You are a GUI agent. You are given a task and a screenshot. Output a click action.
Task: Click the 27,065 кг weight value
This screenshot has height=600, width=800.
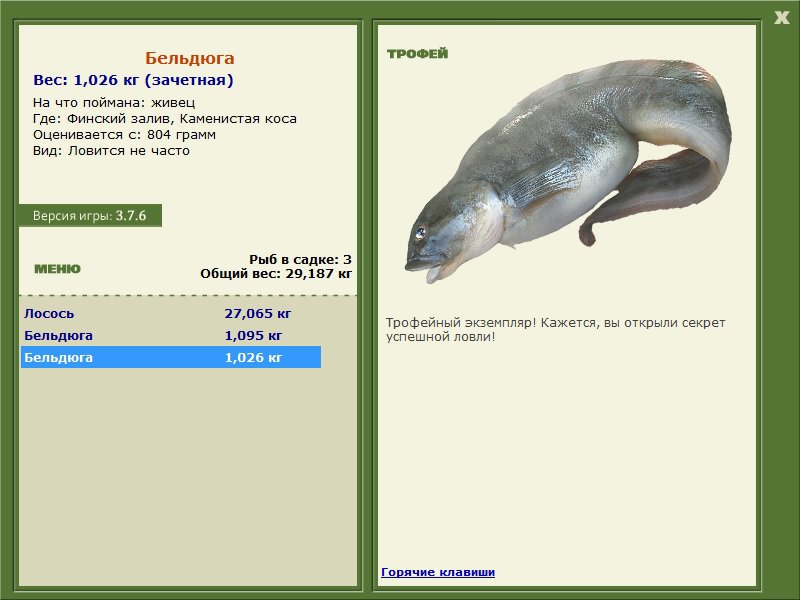tap(258, 313)
